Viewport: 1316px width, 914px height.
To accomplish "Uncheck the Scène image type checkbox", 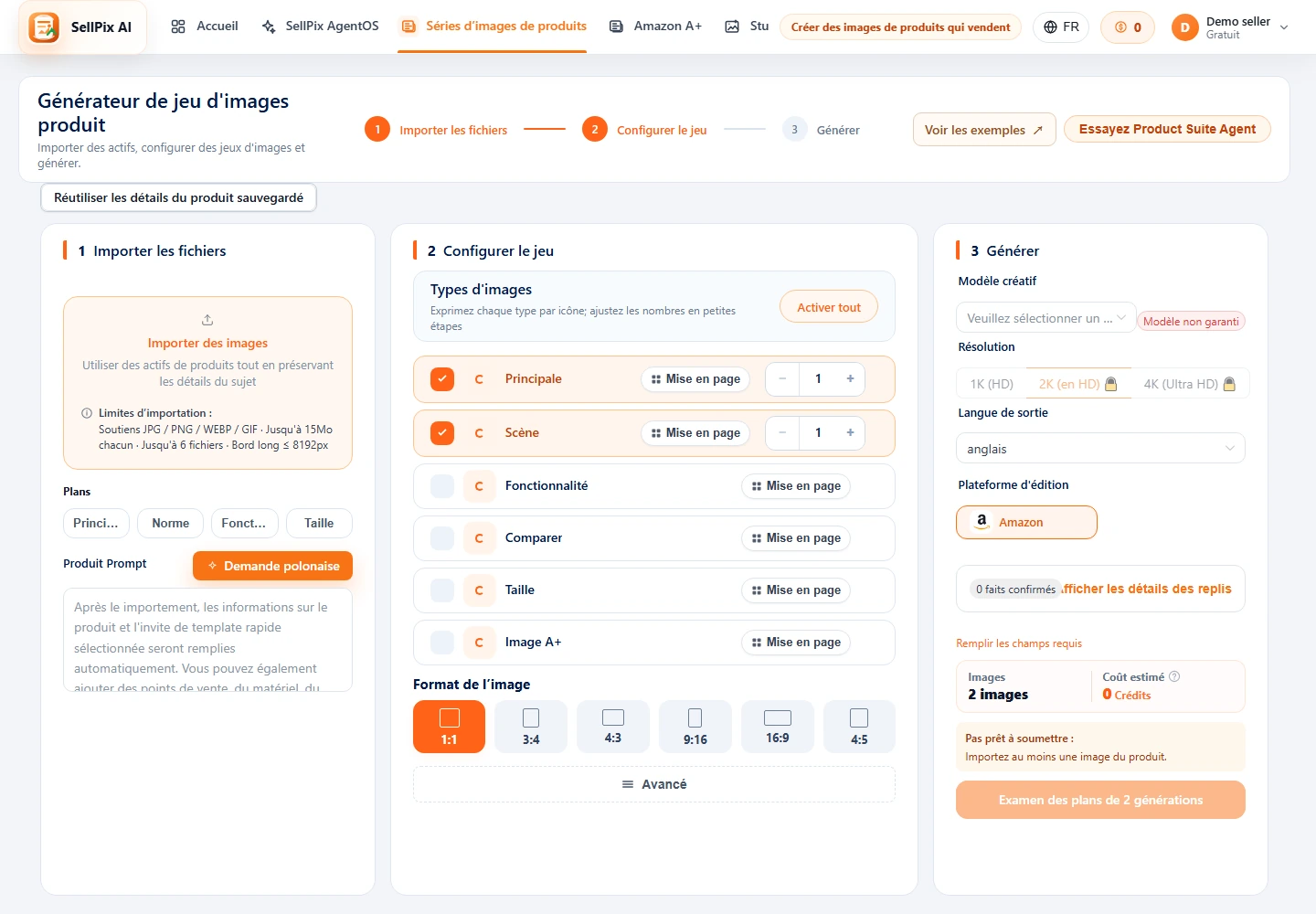I will tap(442, 432).
